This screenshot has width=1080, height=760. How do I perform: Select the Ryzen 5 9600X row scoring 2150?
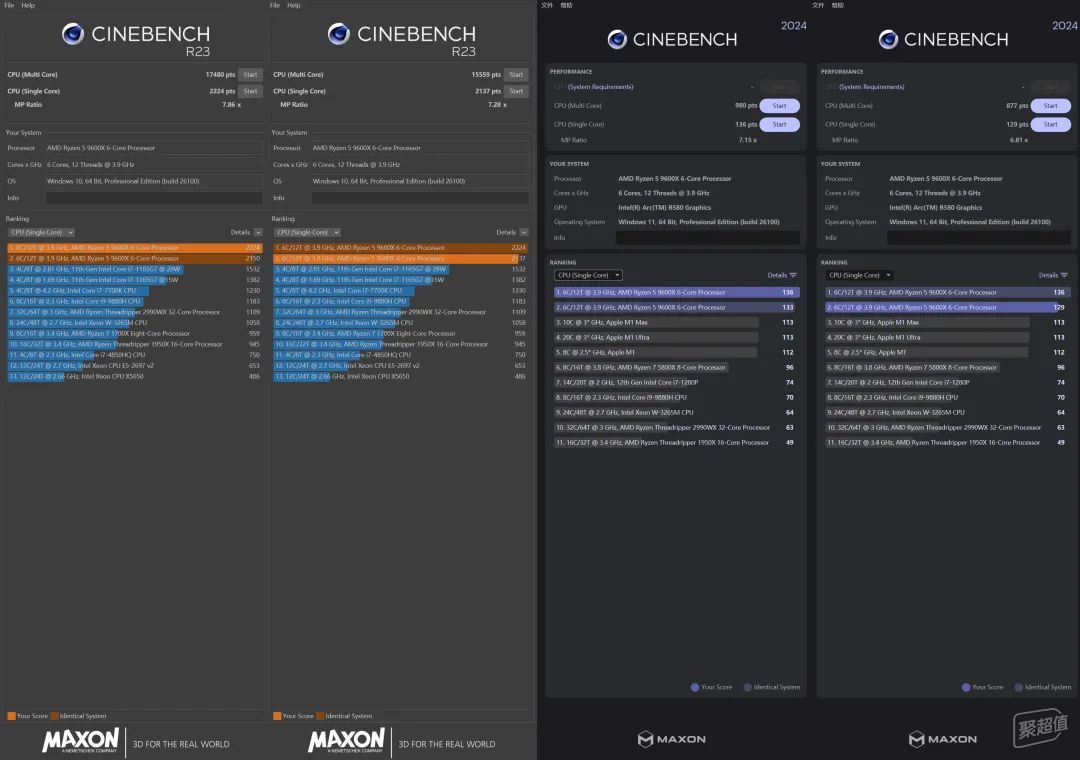pyautogui.click(x=134, y=258)
